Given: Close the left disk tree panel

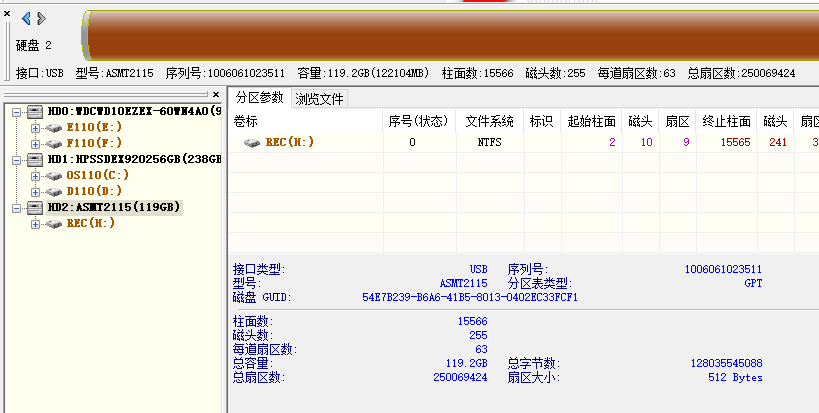Looking at the screenshot, I should [x=217, y=95].
